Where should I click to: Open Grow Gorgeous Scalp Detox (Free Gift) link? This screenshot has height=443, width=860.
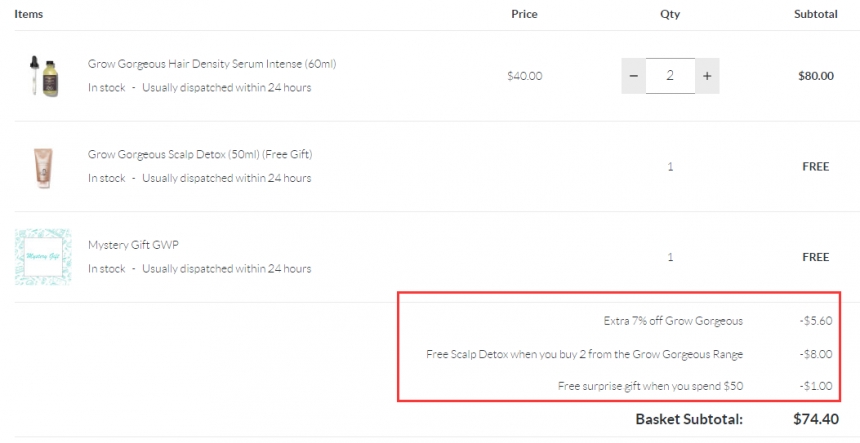[x=201, y=155]
